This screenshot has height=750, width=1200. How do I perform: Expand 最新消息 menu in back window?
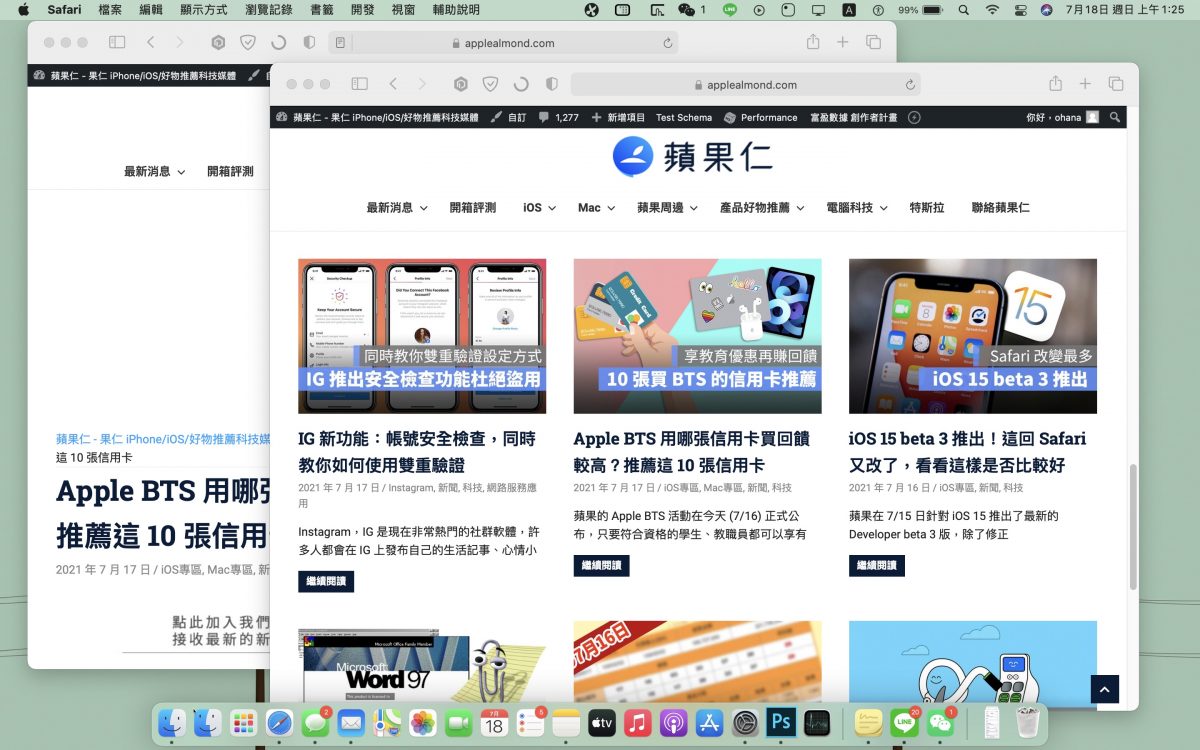[155, 172]
